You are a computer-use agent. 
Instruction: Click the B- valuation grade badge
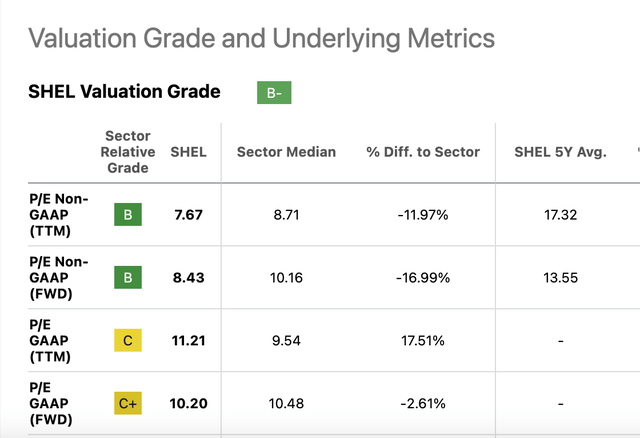point(274,93)
